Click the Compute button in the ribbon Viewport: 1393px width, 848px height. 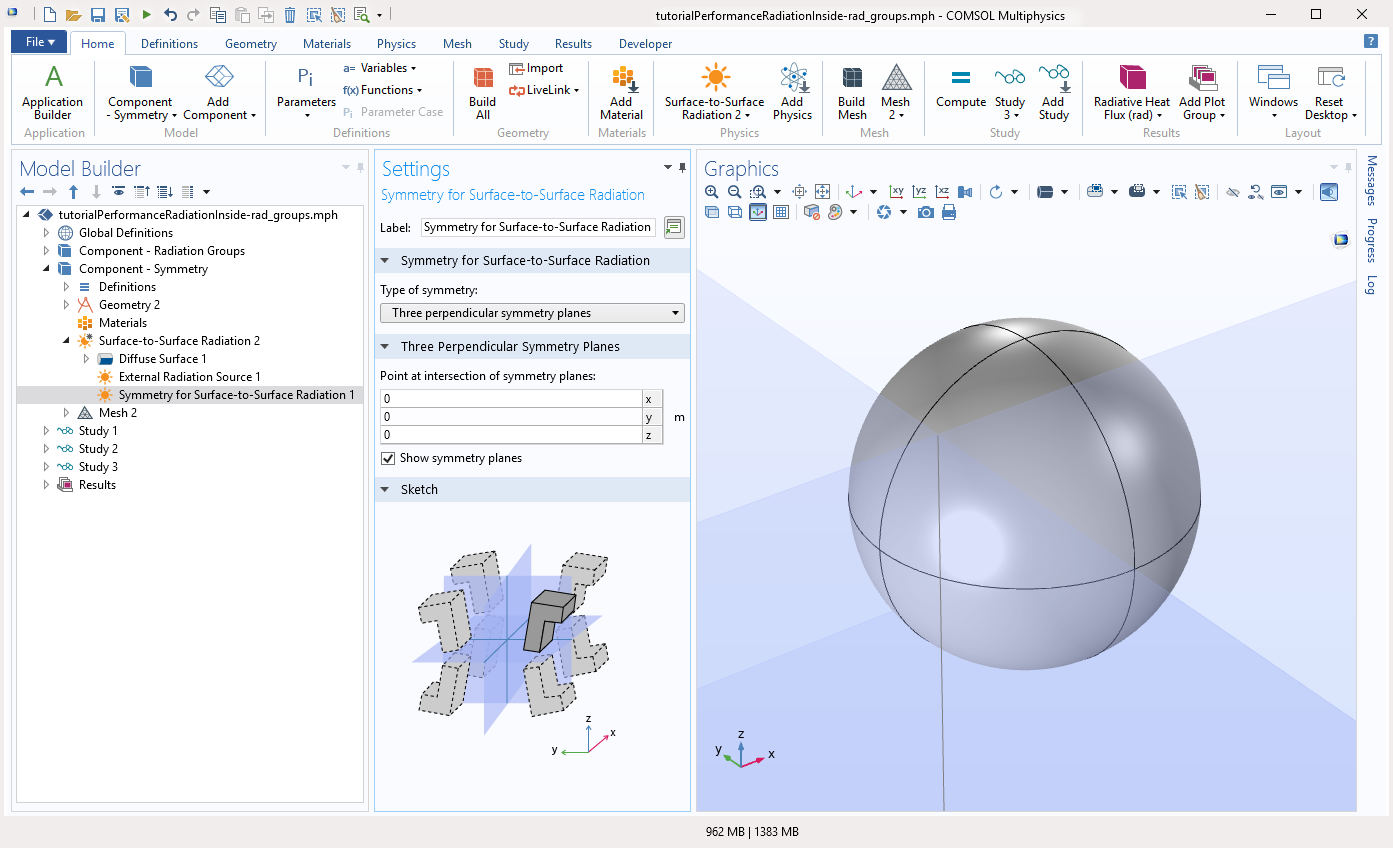[960, 88]
